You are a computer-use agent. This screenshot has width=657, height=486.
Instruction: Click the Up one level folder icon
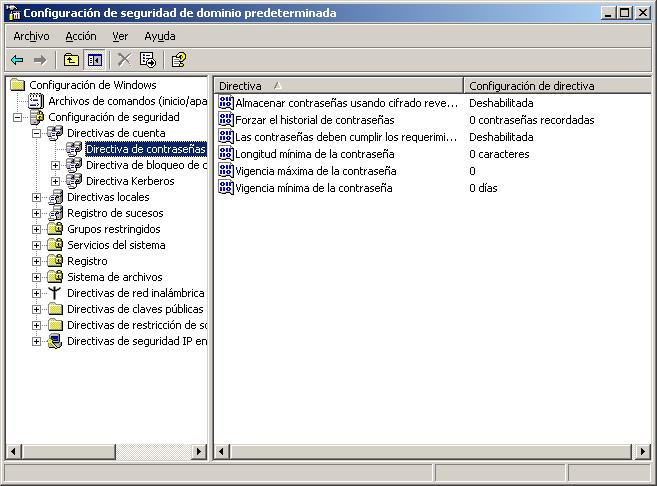pos(71,60)
